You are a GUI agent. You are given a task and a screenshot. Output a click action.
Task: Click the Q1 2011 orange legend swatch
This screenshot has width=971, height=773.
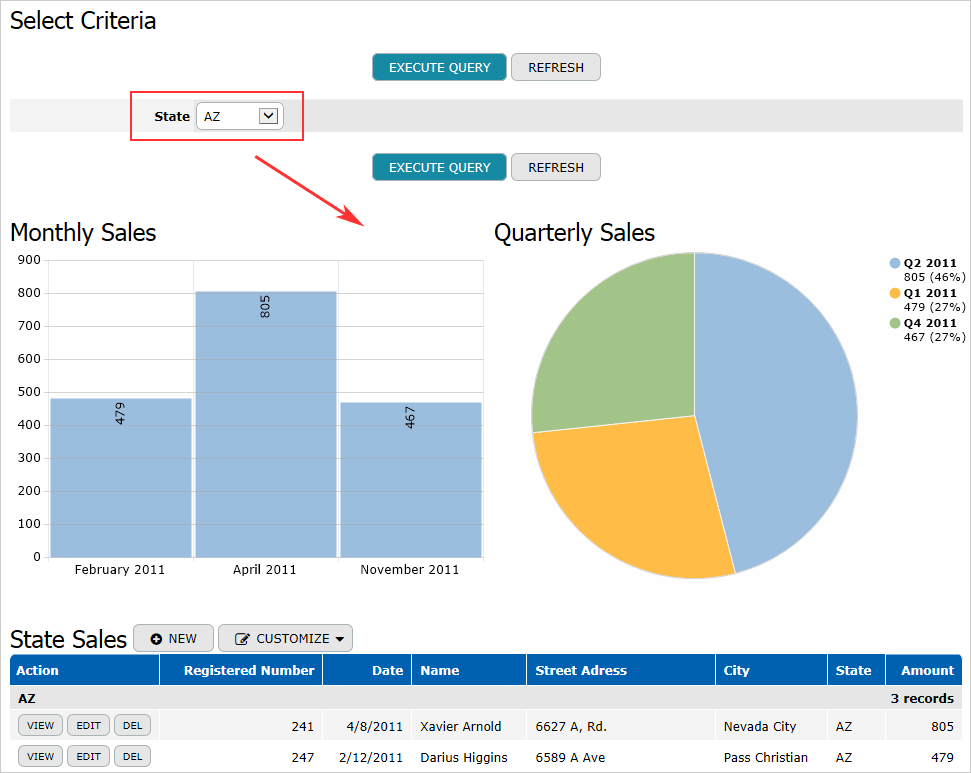895,293
